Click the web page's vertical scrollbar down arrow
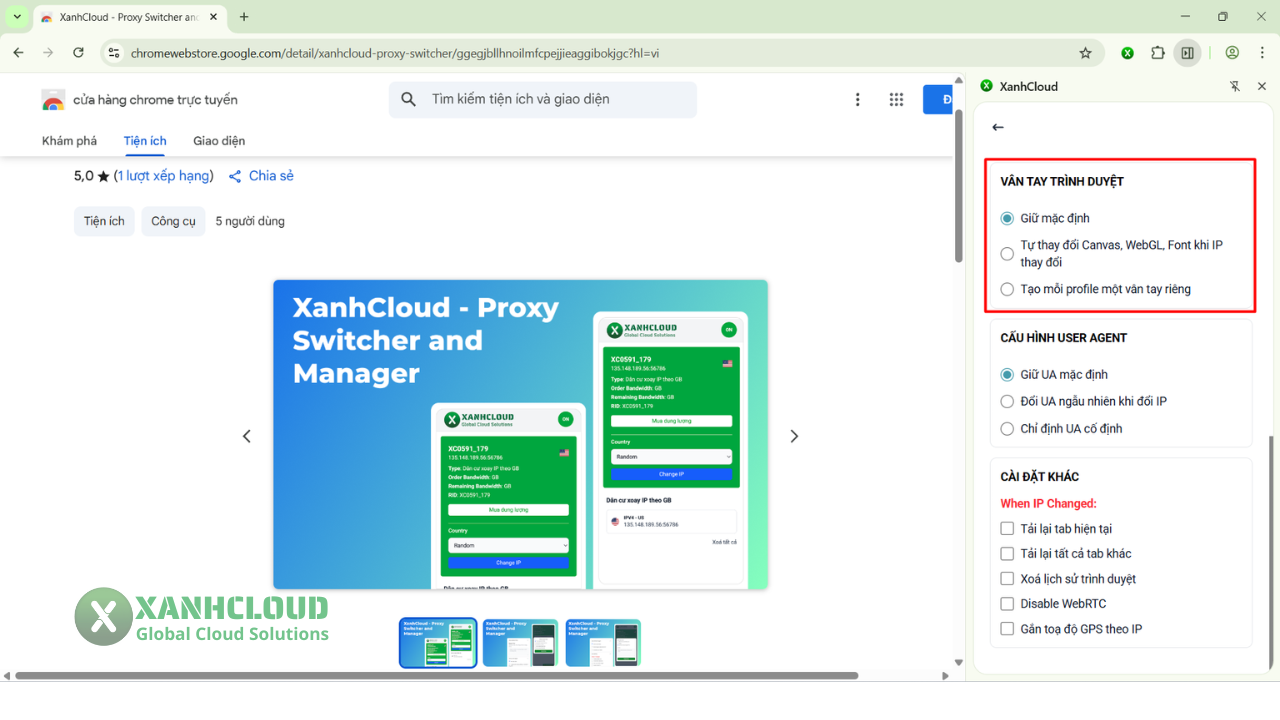 point(959,662)
